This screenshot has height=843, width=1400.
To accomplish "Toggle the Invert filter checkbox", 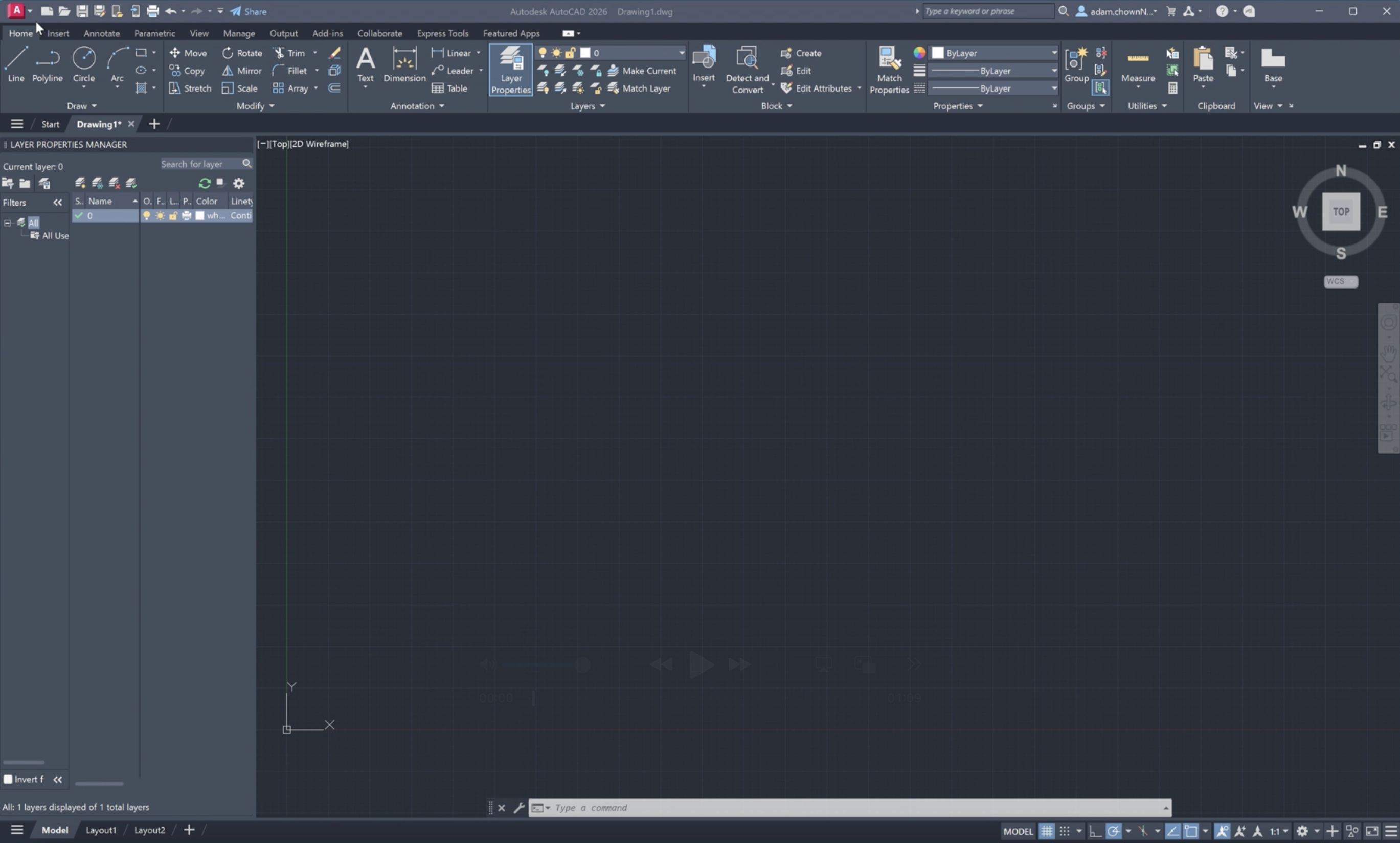I will click(x=8, y=779).
